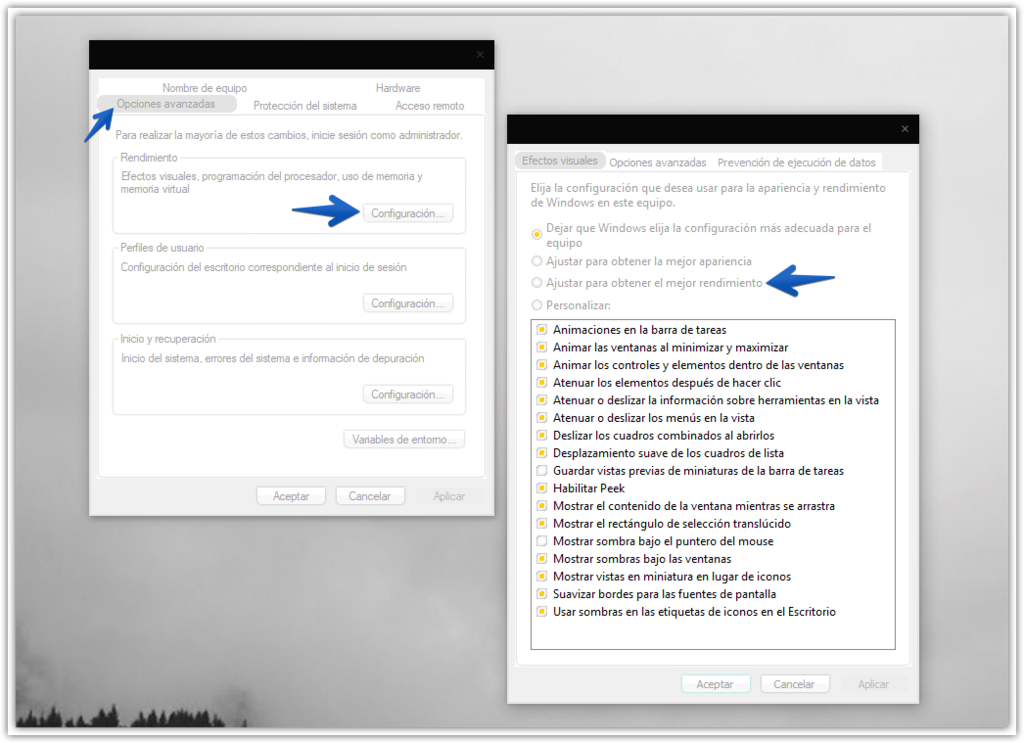Confirm with Aceptar in the visual effects dialog
The height and width of the screenshot is (743, 1024).
point(715,684)
